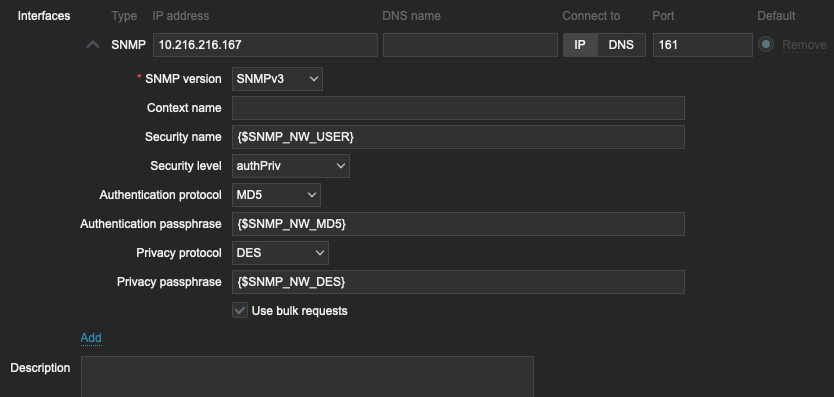Click the Description text area
Viewport: 834px width, 397px height.
click(307, 377)
